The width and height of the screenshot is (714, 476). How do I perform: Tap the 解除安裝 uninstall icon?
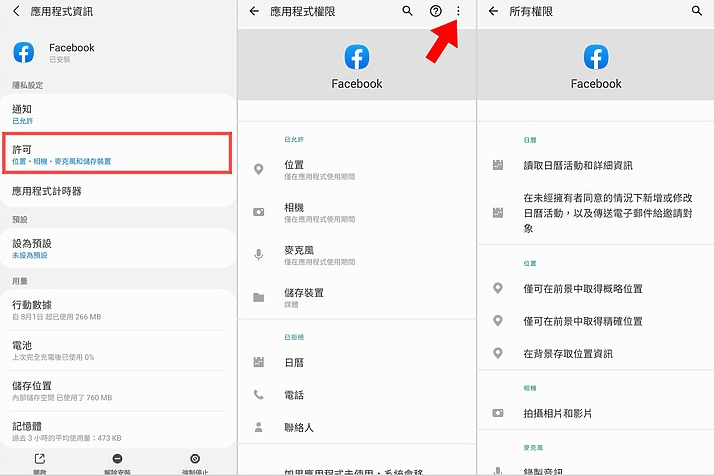tap(117, 459)
